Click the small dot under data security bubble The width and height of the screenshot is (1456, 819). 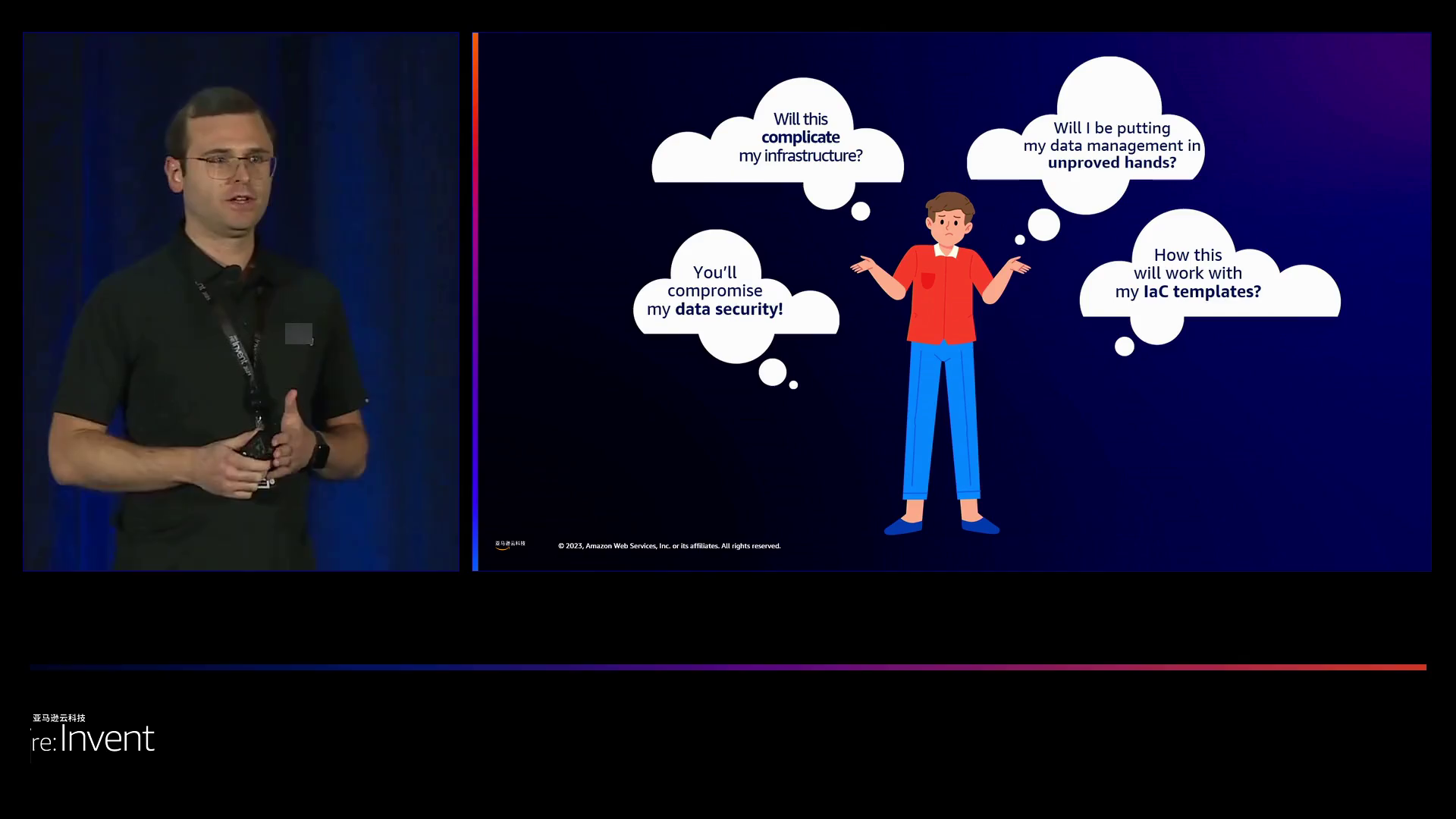click(793, 385)
